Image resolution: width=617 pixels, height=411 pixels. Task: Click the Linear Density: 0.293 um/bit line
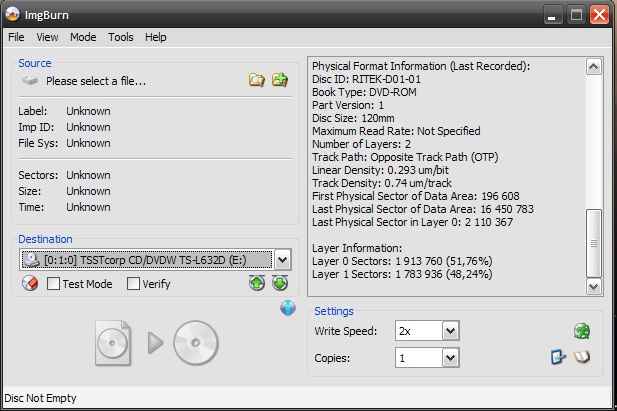click(x=381, y=170)
